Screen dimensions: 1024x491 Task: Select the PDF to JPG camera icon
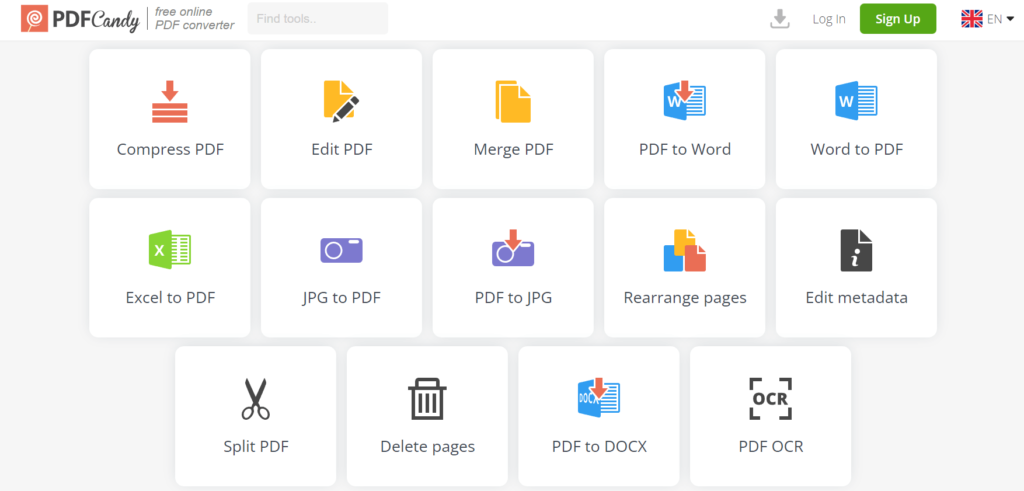click(x=513, y=247)
